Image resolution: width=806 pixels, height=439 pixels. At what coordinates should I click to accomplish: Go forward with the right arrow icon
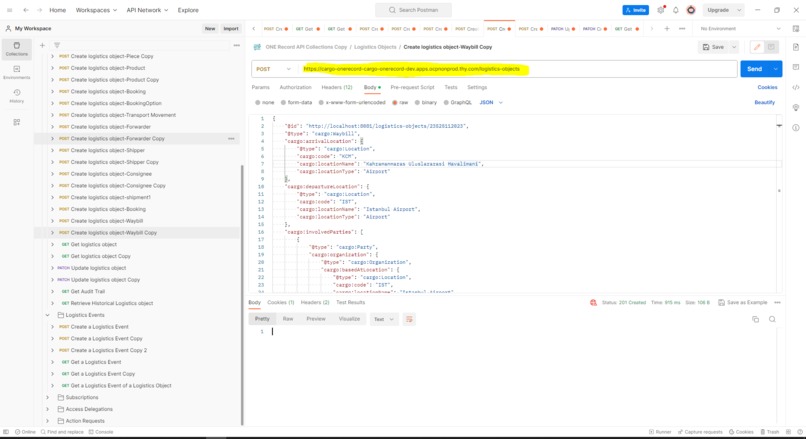click(x=39, y=10)
